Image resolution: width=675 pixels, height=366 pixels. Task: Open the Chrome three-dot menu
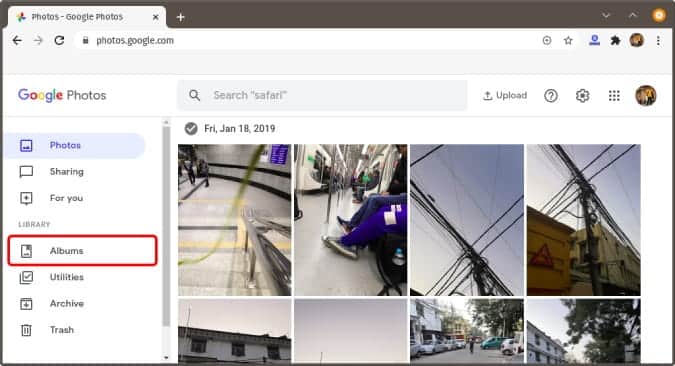[658, 40]
